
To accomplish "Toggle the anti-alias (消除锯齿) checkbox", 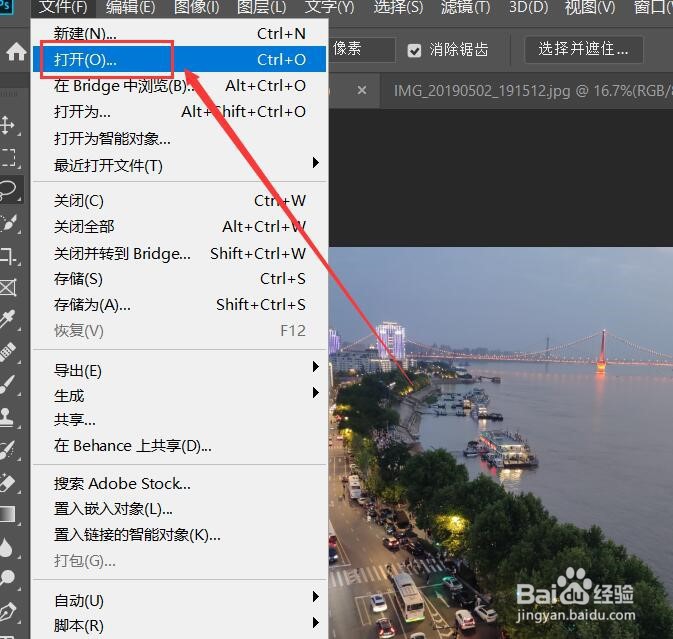I will click(x=414, y=50).
